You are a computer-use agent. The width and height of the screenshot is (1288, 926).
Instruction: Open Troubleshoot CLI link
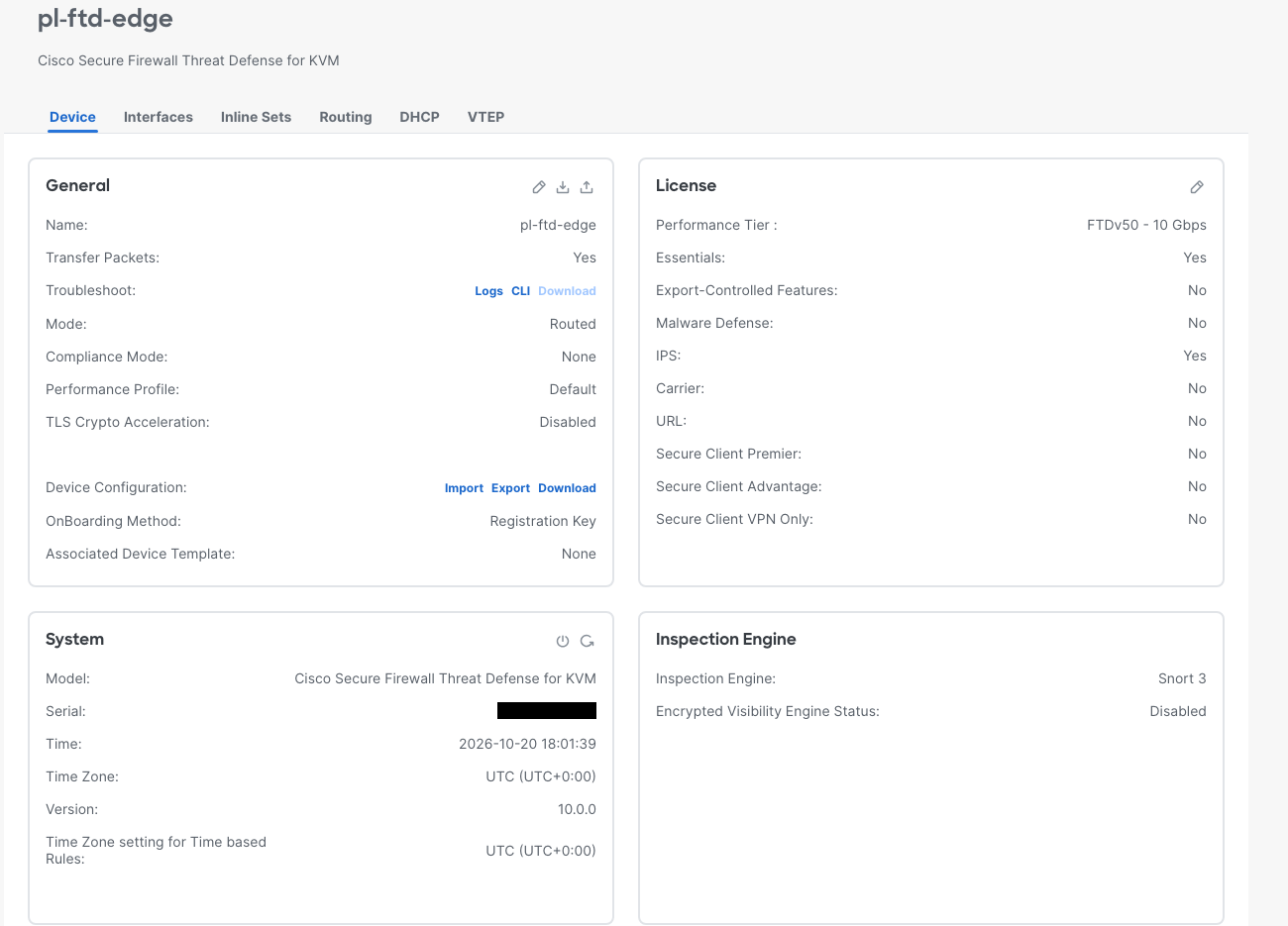pyautogui.click(x=520, y=291)
